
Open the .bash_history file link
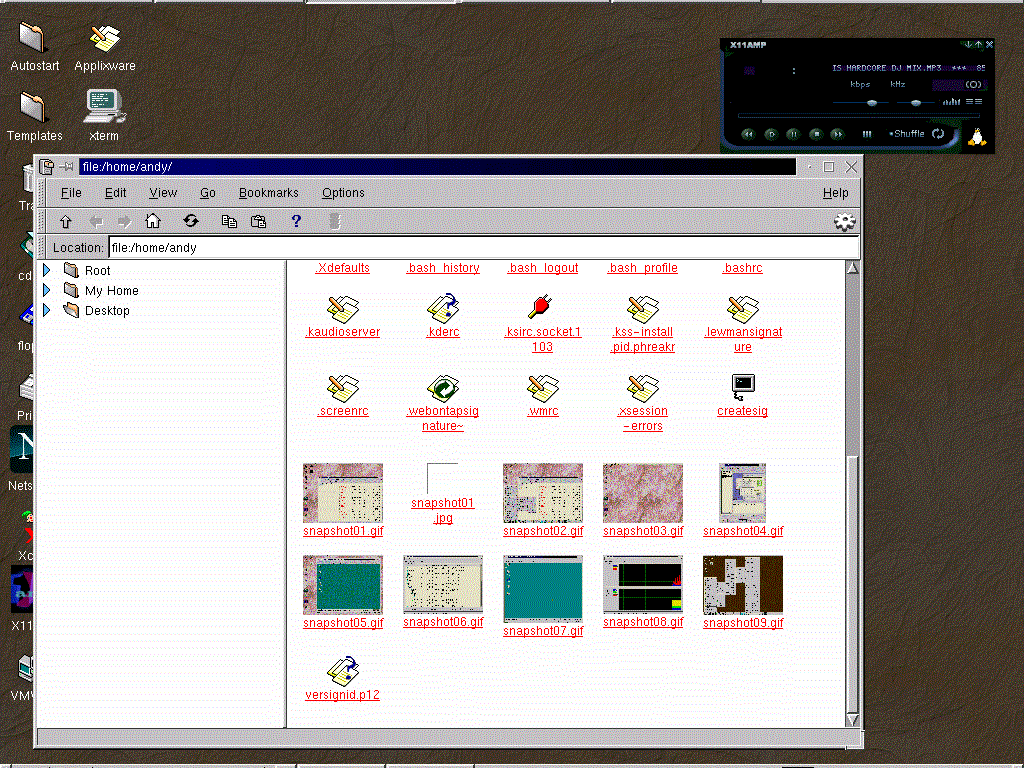(442, 268)
